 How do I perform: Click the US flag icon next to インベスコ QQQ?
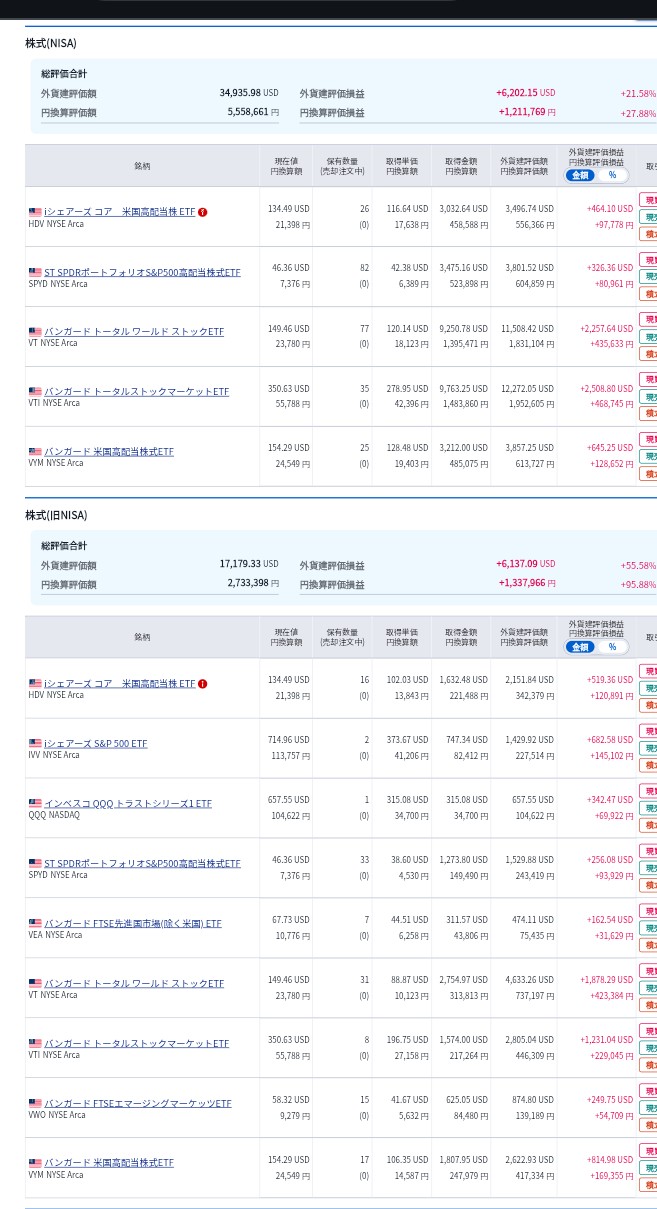[35, 803]
